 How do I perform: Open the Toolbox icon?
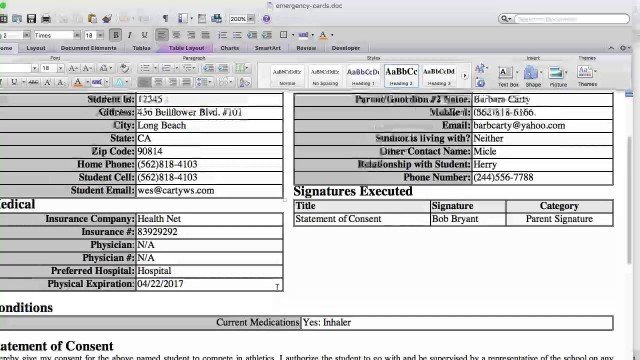202,19
